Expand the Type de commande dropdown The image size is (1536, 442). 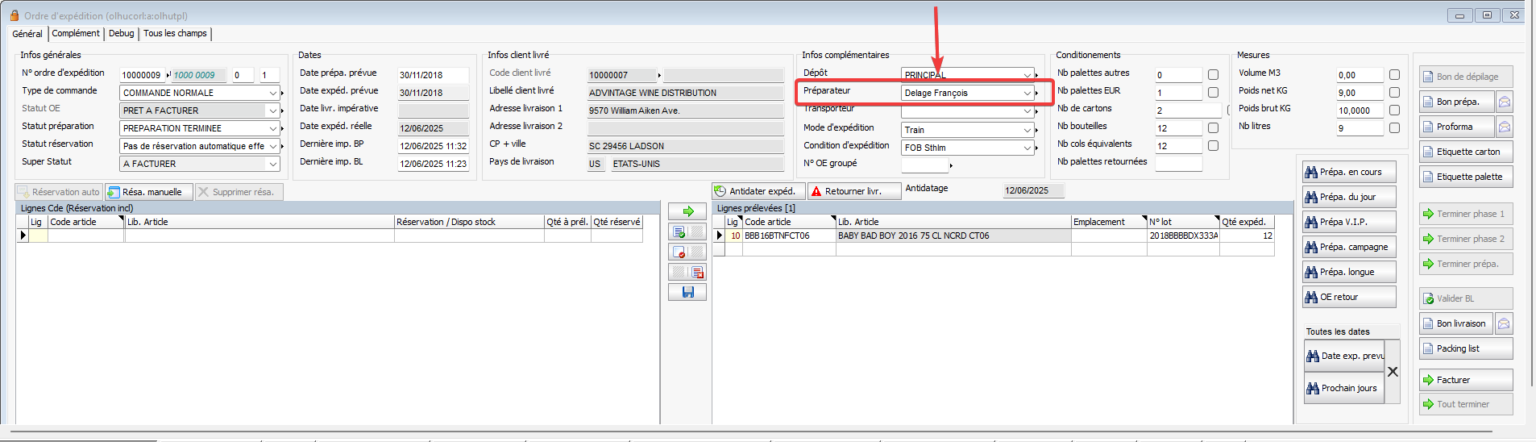point(274,93)
